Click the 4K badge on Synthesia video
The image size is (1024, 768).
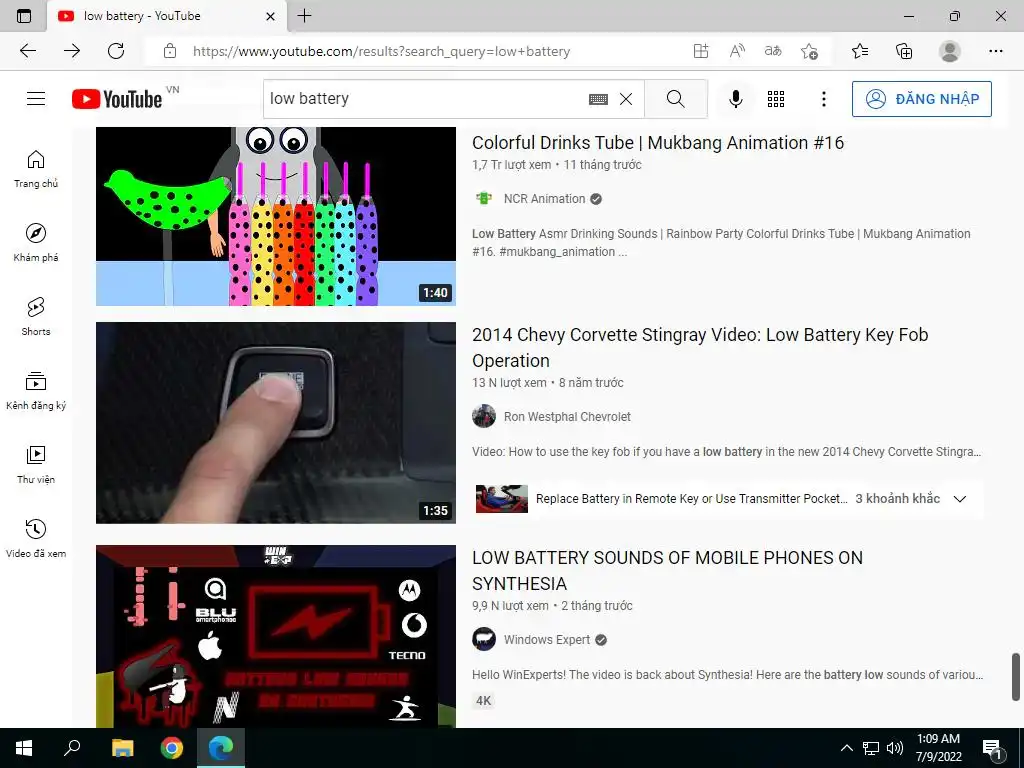(483, 701)
